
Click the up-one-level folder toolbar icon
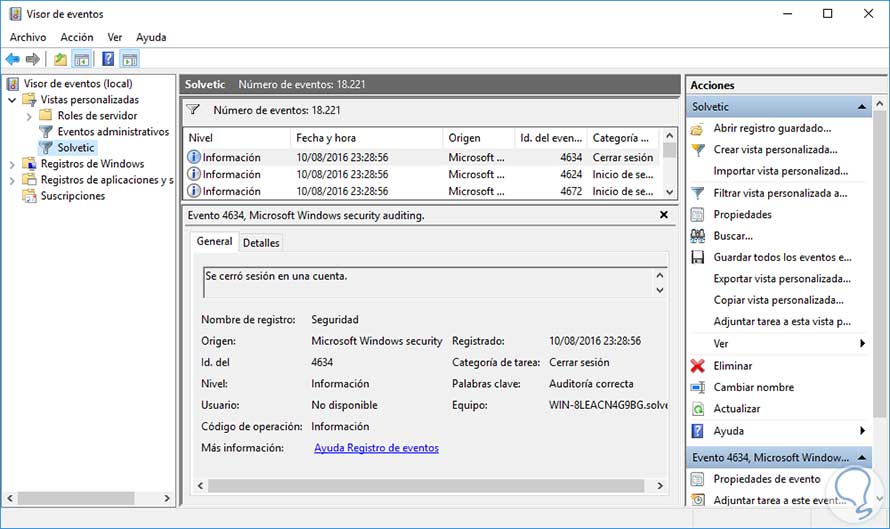click(x=61, y=60)
